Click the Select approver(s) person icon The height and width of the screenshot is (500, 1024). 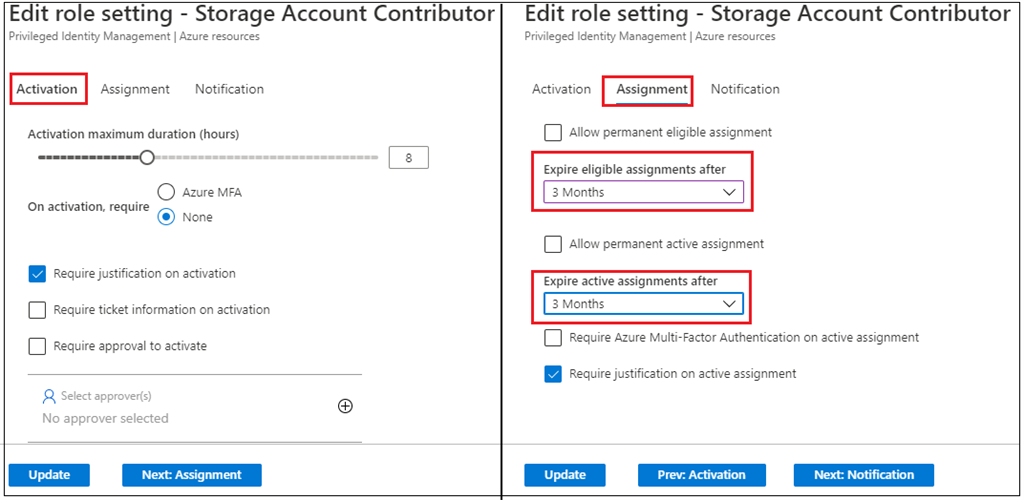pos(48,396)
